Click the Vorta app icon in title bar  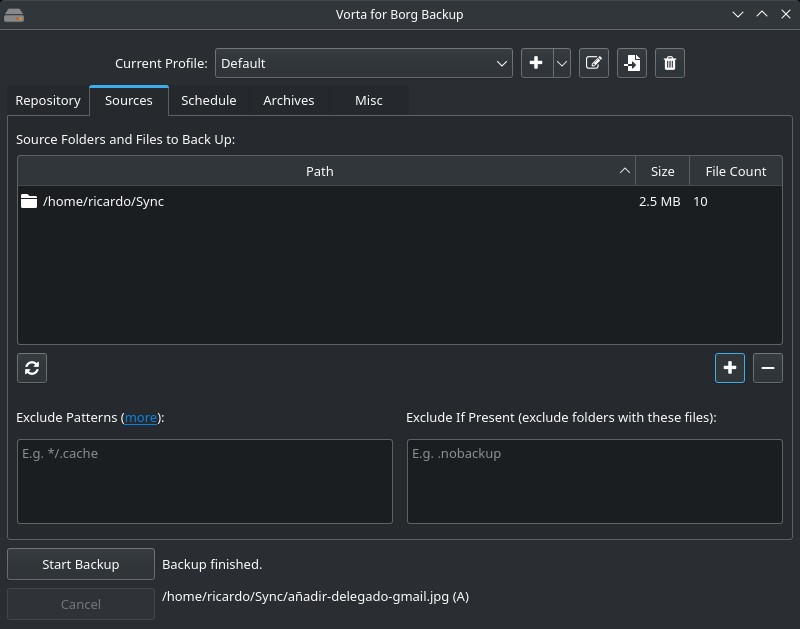point(14,15)
